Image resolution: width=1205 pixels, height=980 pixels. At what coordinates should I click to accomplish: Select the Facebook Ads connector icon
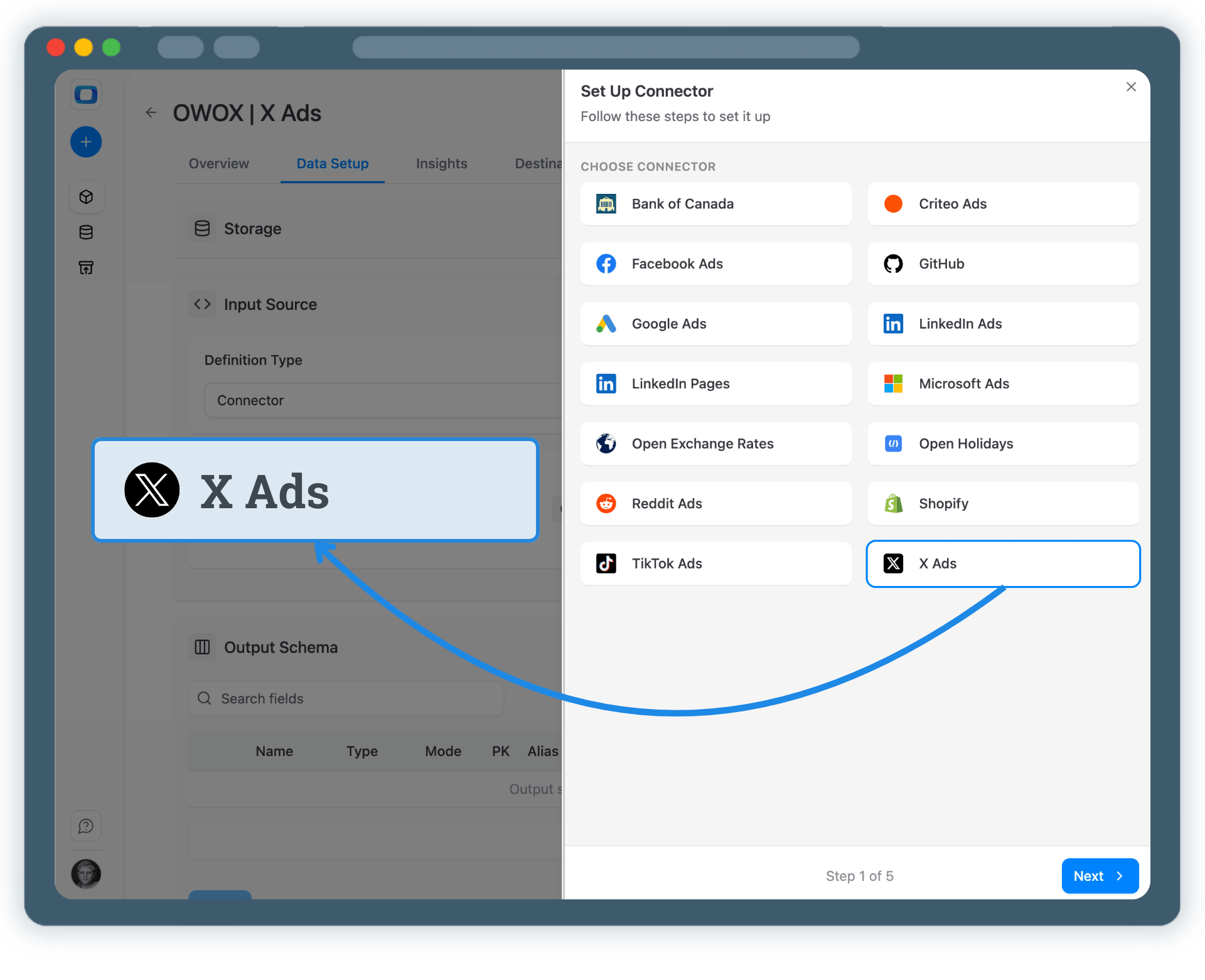[606, 264]
